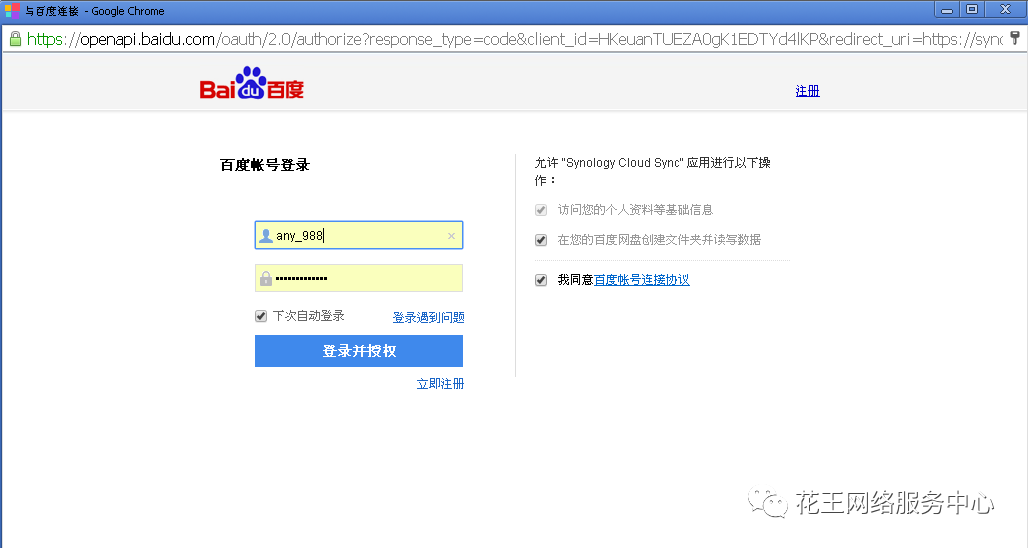This screenshot has height=548, width=1028.
Task: Maximize the Chrome window
Action: click(x=972, y=10)
